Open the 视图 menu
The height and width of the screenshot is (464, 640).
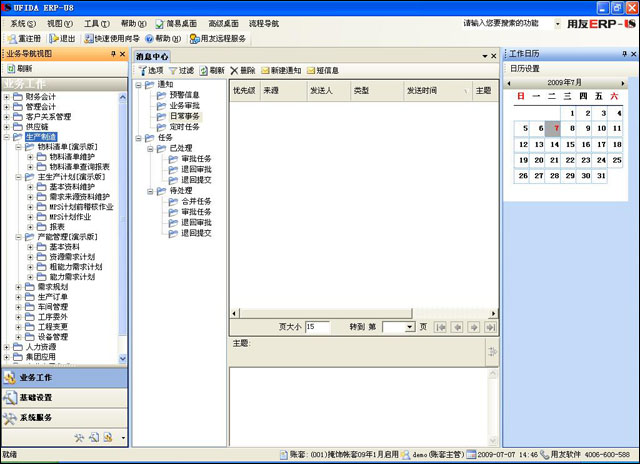pos(60,24)
